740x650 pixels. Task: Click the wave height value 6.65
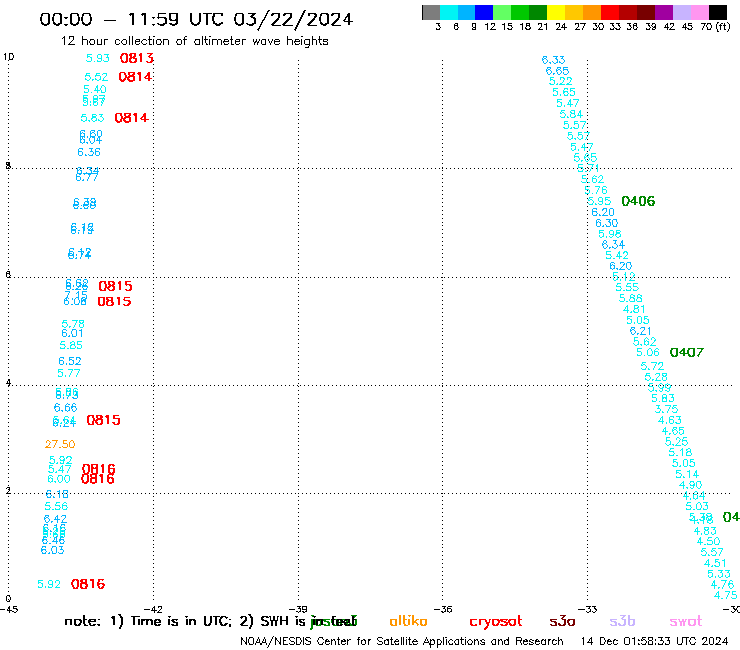coord(557,71)
